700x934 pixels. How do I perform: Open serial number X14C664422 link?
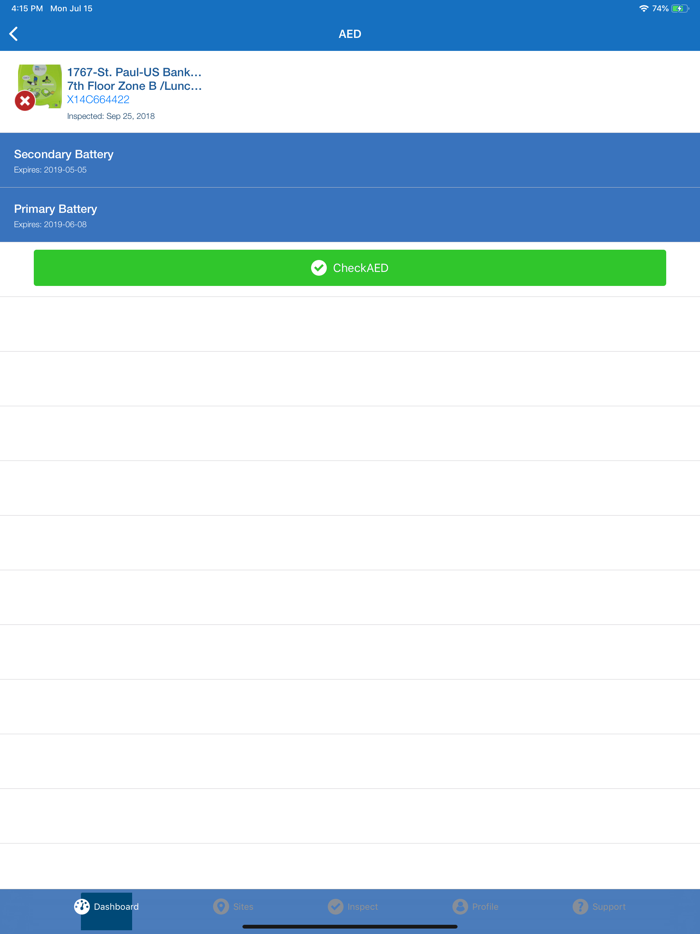98,99
